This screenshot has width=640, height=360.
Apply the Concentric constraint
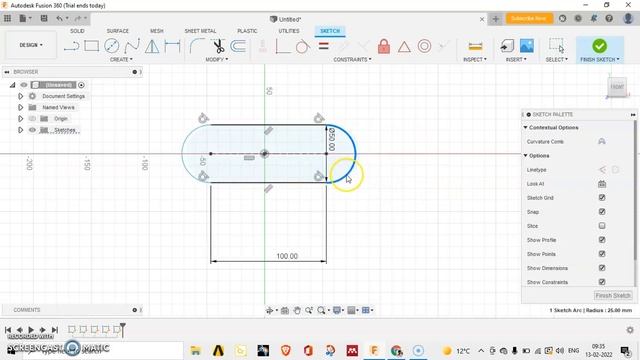click(424, 46)
